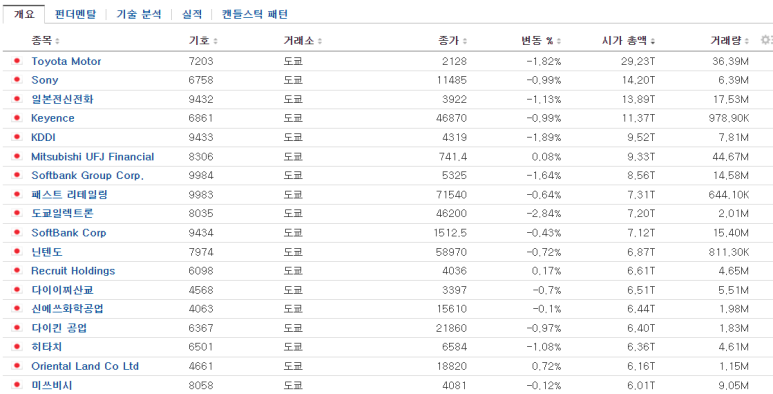Open the KDDI stock link
The width and height of the screenshot is (773, 394).
coord(43,137)
